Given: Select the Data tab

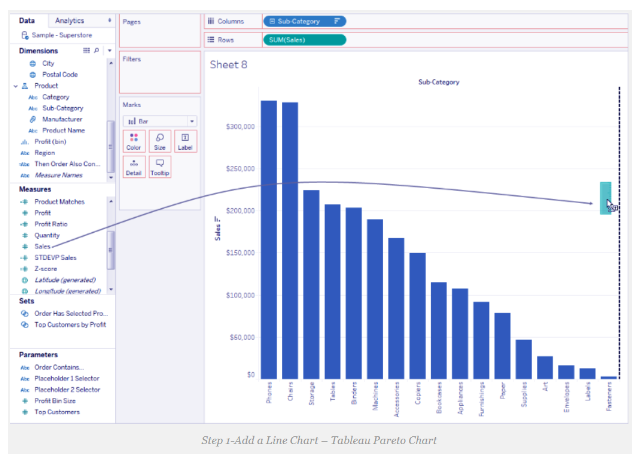Looking at the screenshot, I should click(27, 20).
